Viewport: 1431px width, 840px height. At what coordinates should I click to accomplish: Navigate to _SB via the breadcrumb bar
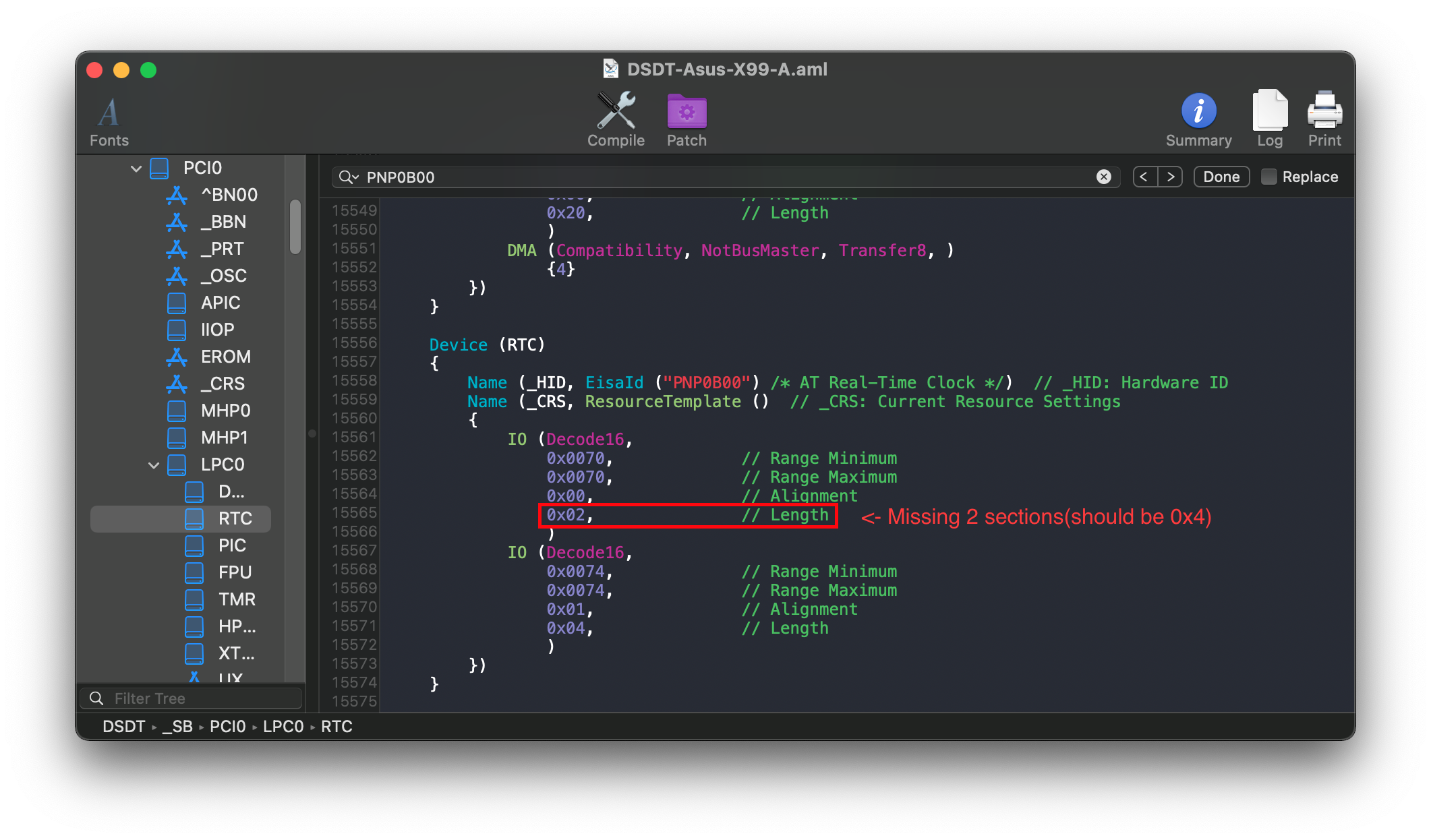(179, 726)
